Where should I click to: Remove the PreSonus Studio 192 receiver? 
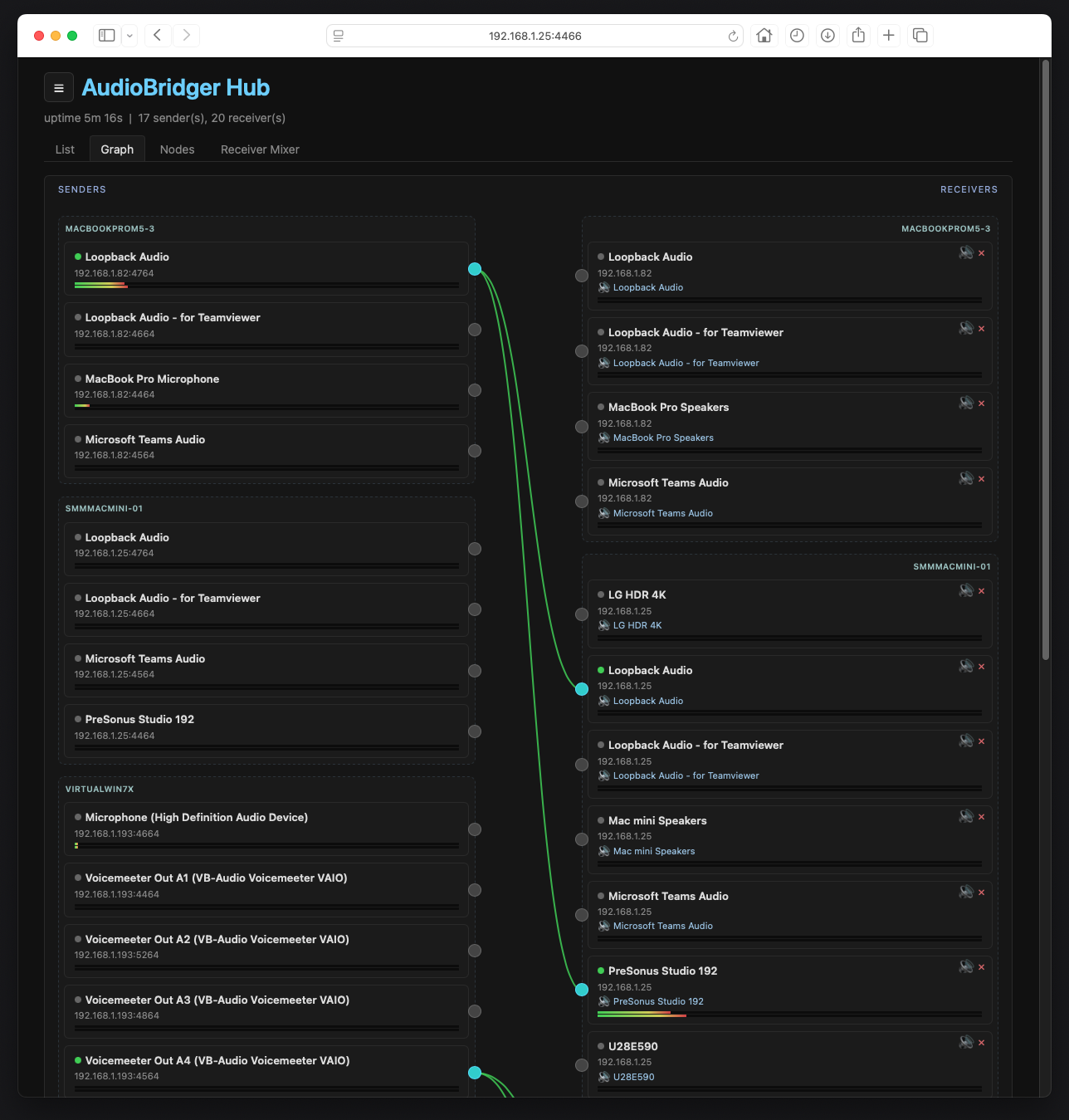[981, 967]
